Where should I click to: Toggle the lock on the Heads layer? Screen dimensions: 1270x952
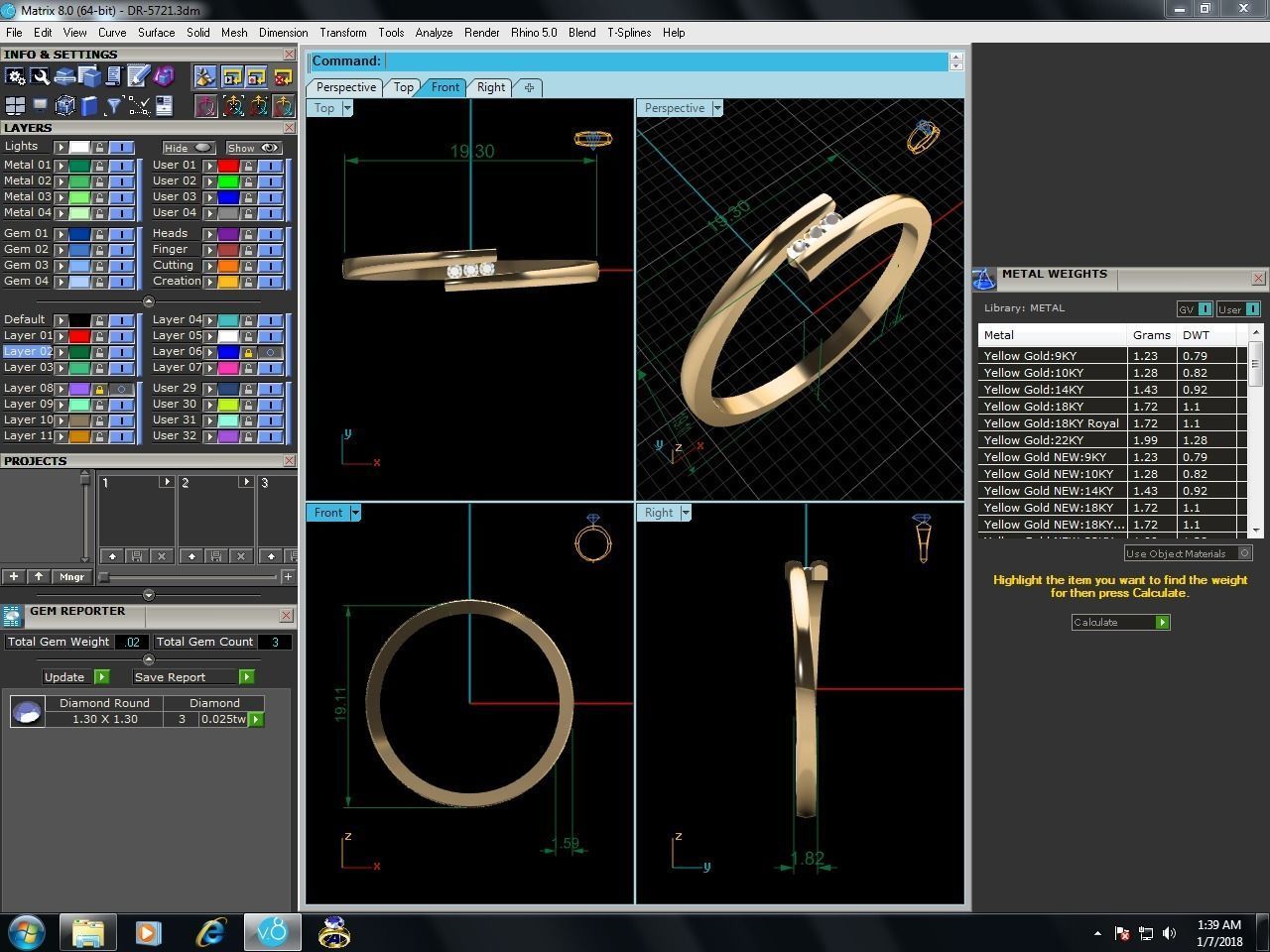pyautogui.click(x=248, y=234)
